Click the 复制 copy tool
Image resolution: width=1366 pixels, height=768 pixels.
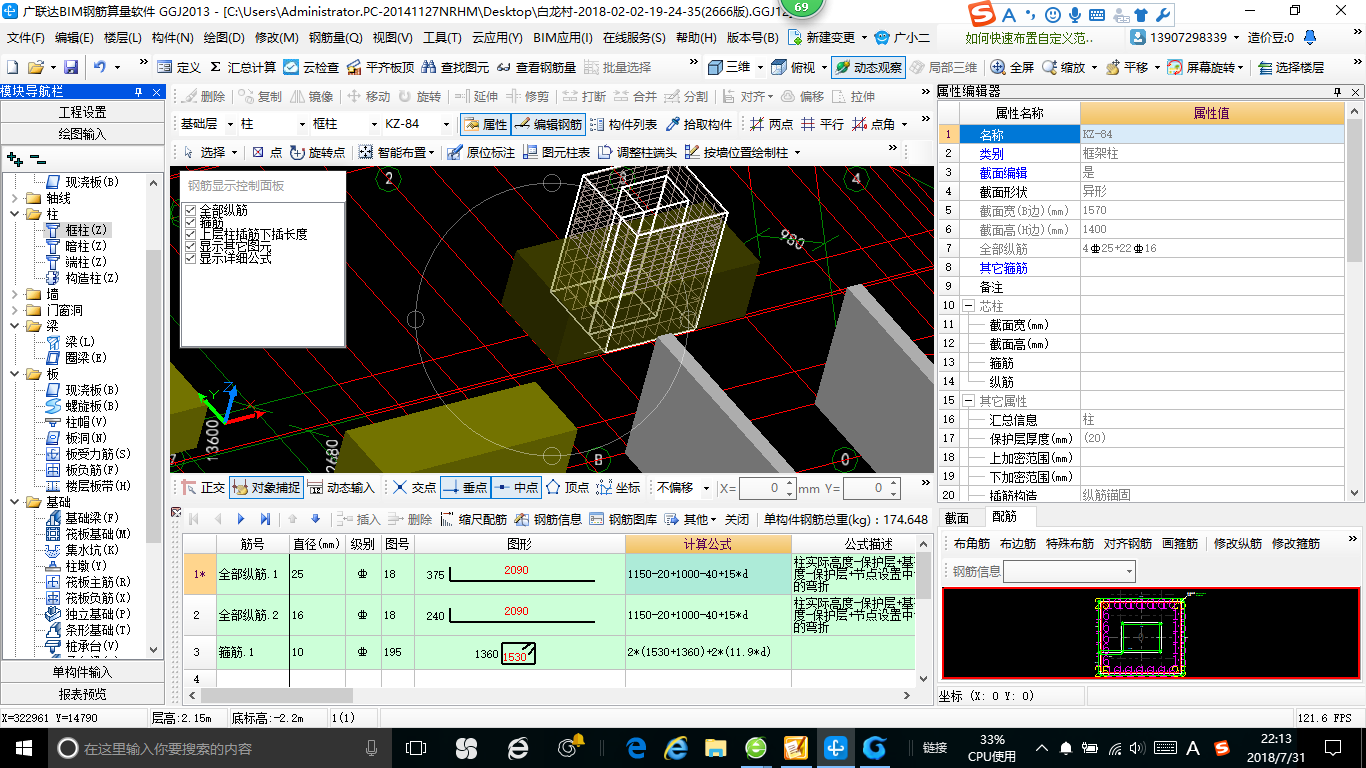pos(259,96)
